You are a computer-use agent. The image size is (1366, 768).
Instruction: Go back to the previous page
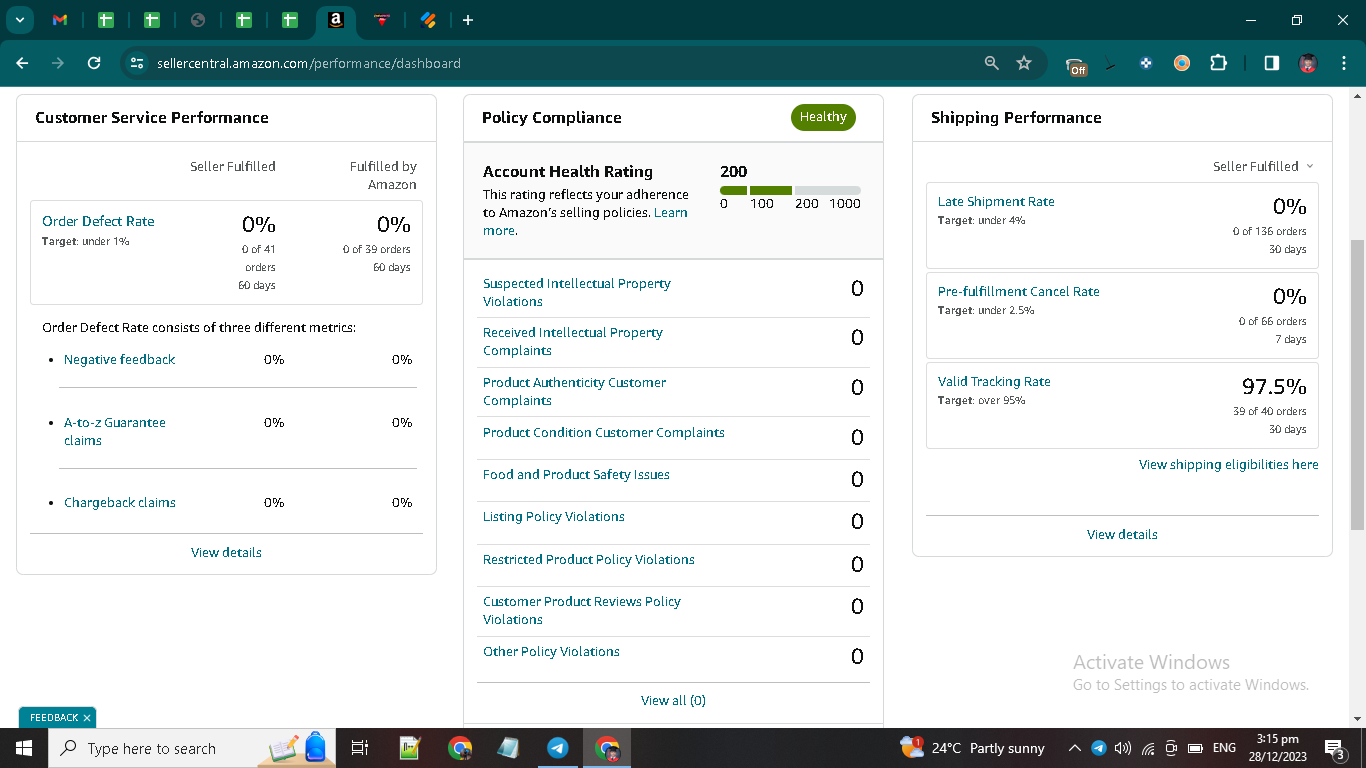pyautogui.click(x=23, y=63)
